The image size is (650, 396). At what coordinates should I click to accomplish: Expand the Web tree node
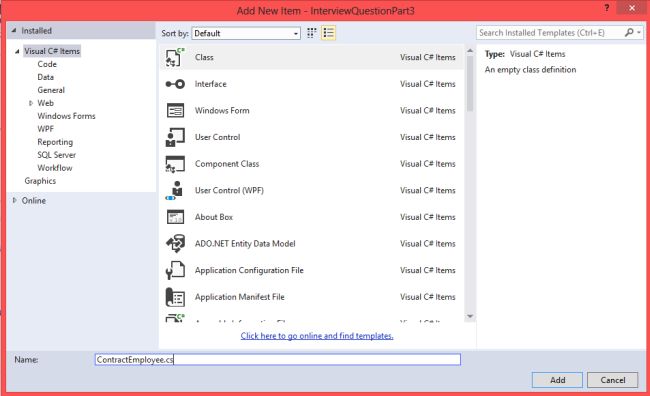click(x=31, y=103)
